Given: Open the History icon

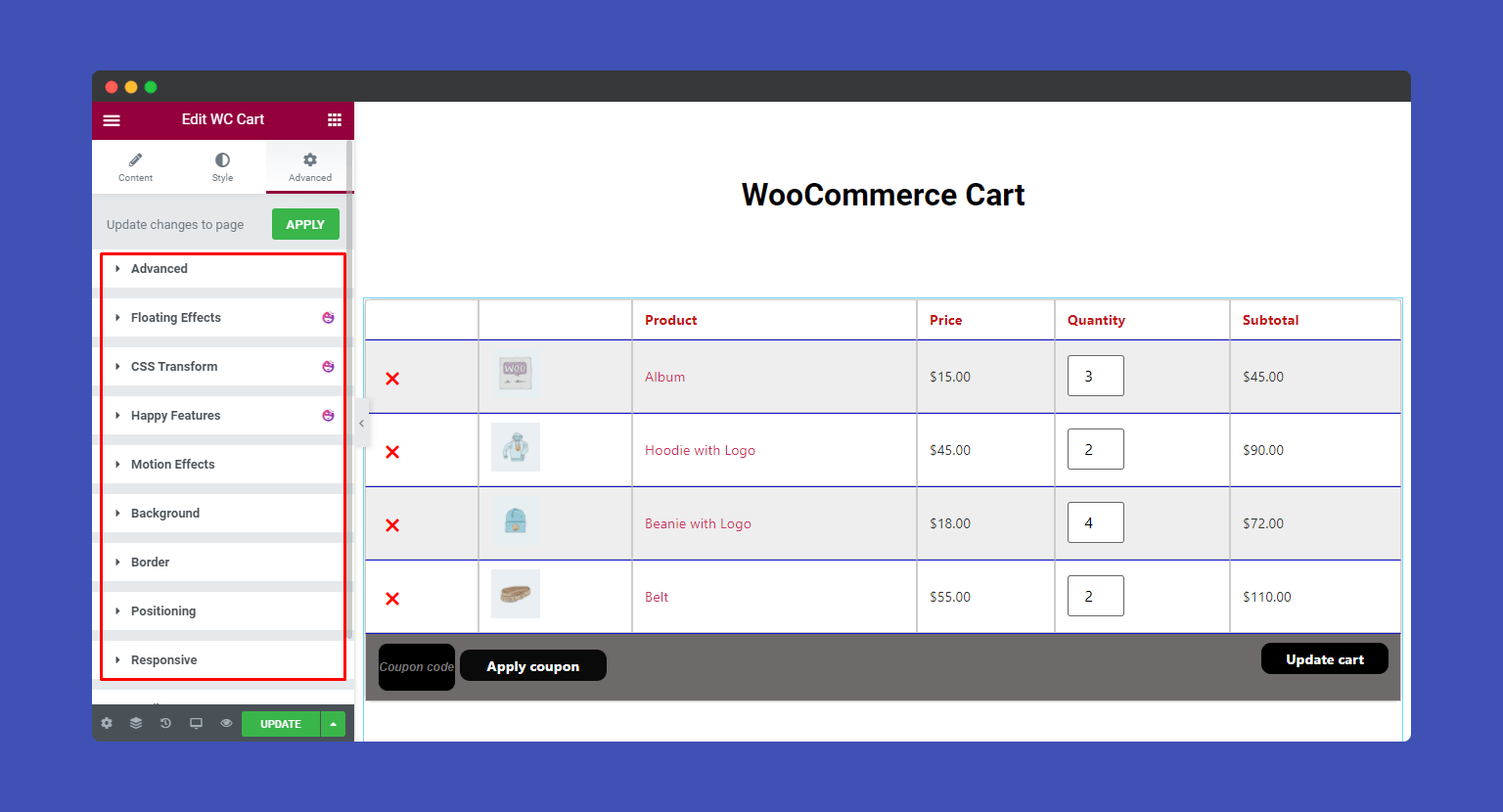Looking at the screenshot, I should tap(165, 724).
